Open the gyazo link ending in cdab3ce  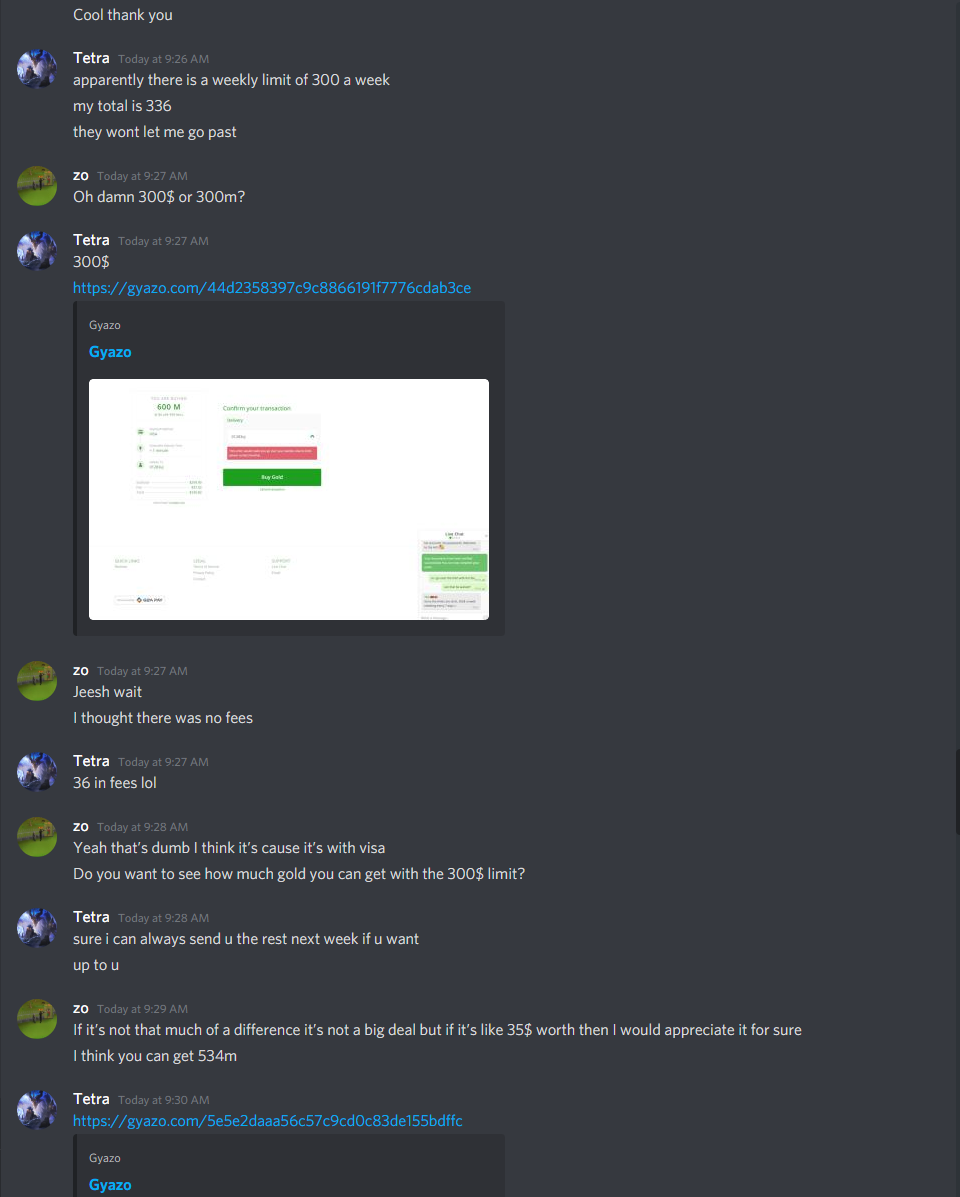pos(272,288)
